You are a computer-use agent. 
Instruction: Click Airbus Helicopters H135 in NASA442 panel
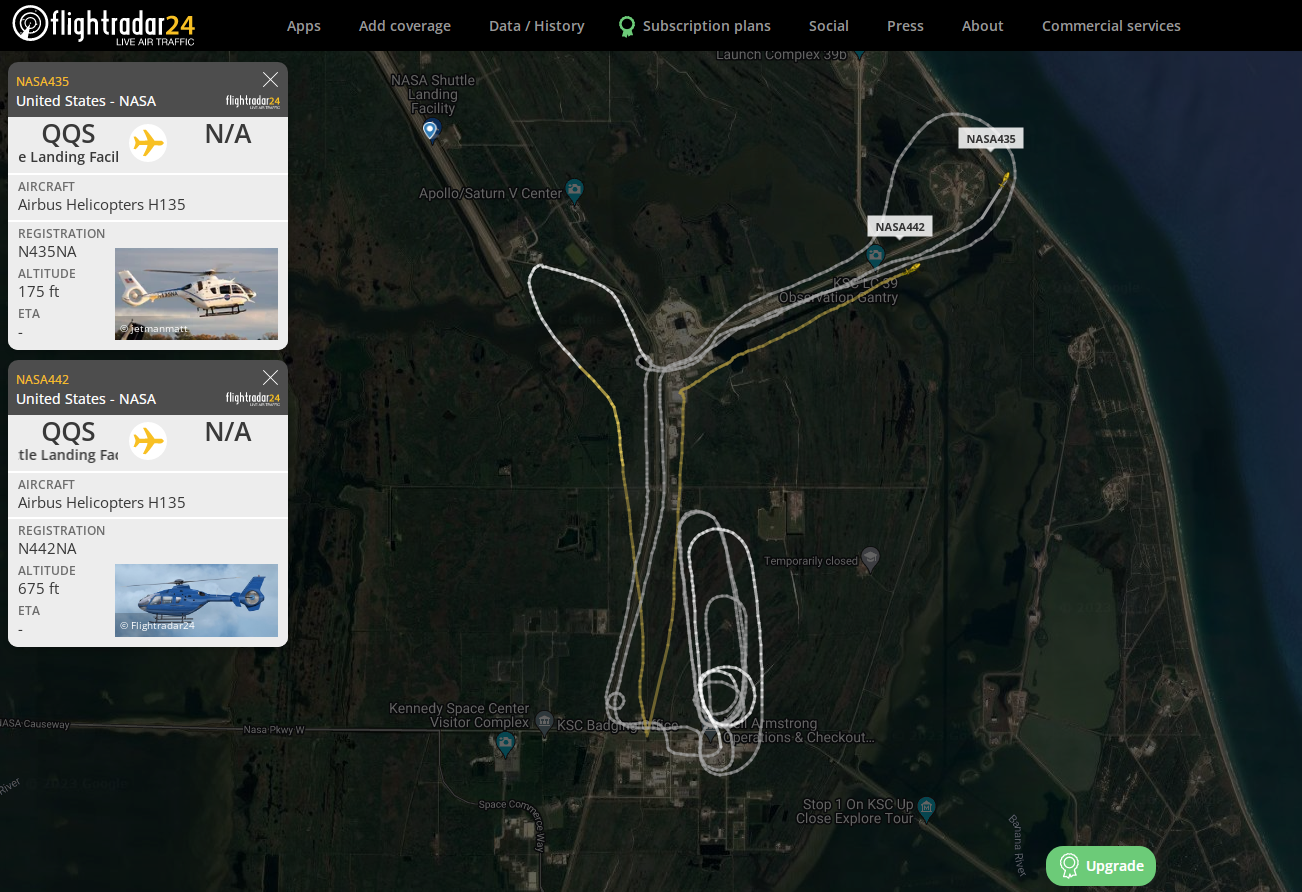[x=102, y=503]
